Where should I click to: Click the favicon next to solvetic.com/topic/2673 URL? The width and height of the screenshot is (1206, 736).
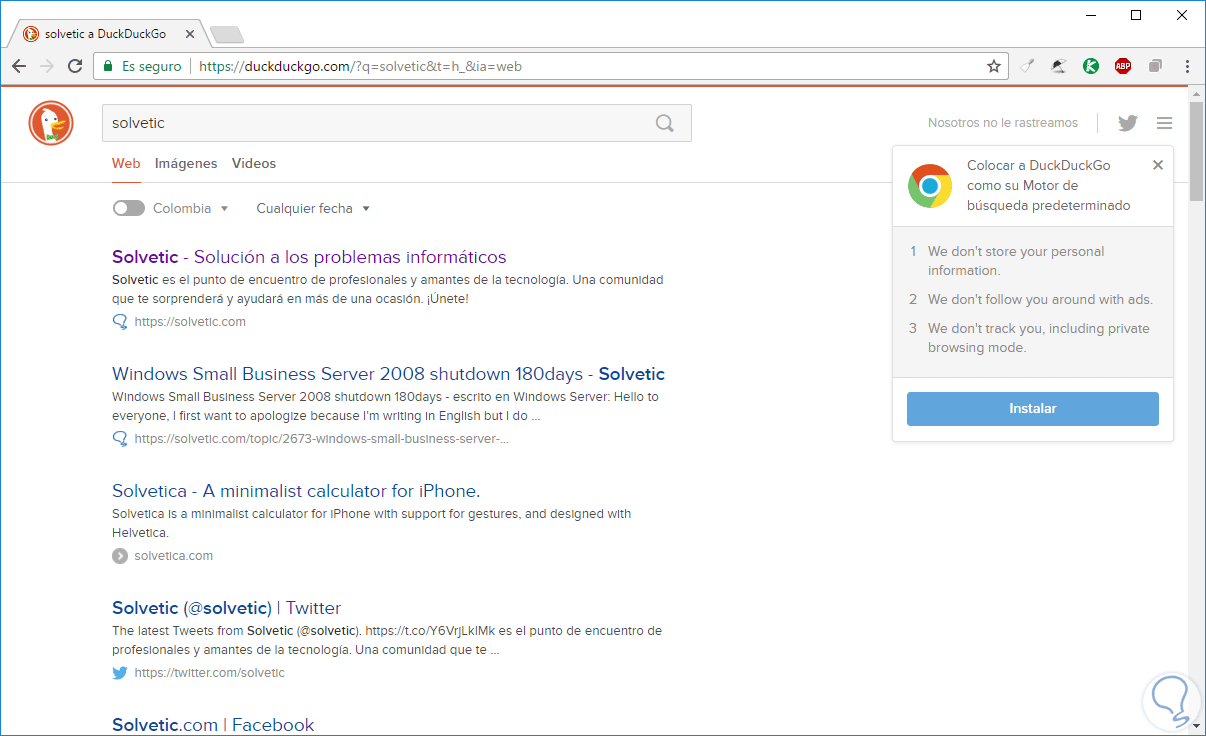[x=120, y=439]
